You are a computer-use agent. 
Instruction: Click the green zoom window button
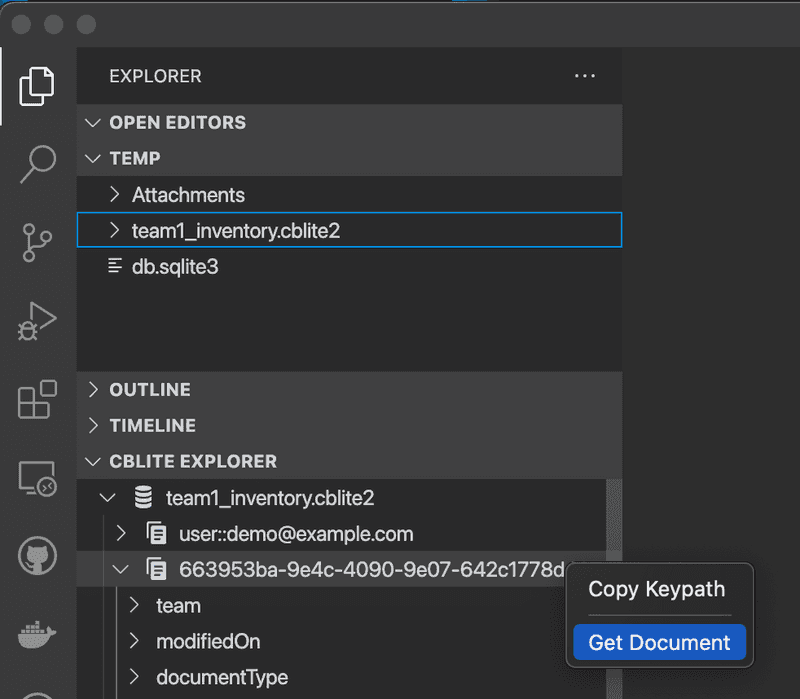coord(86,24)
